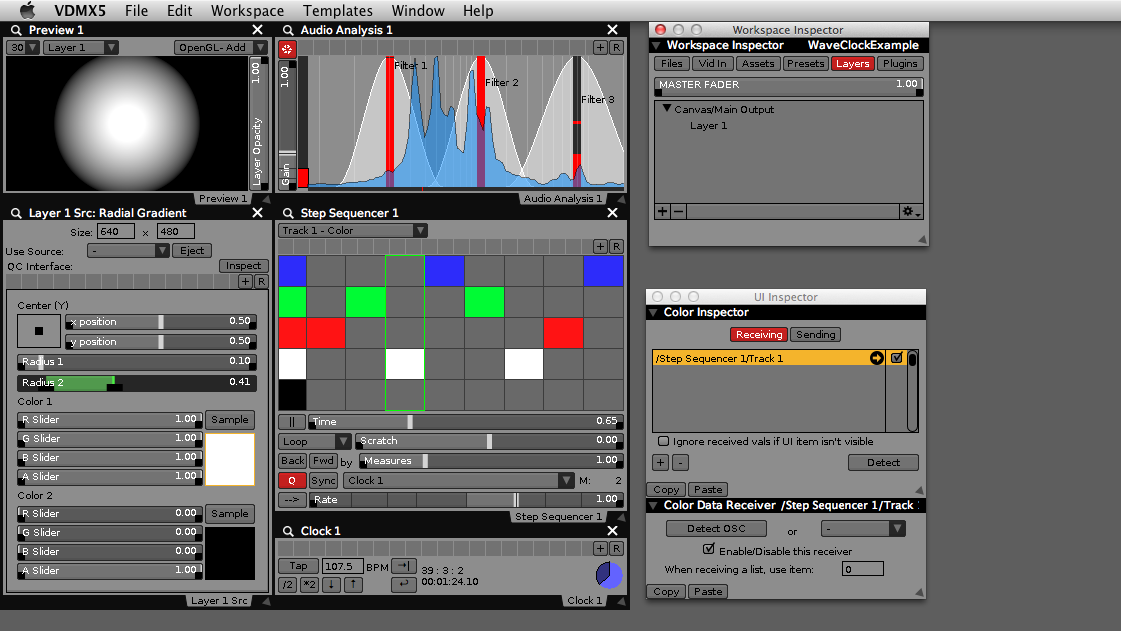Click the Sample button for Color 1

click(229, 419)
